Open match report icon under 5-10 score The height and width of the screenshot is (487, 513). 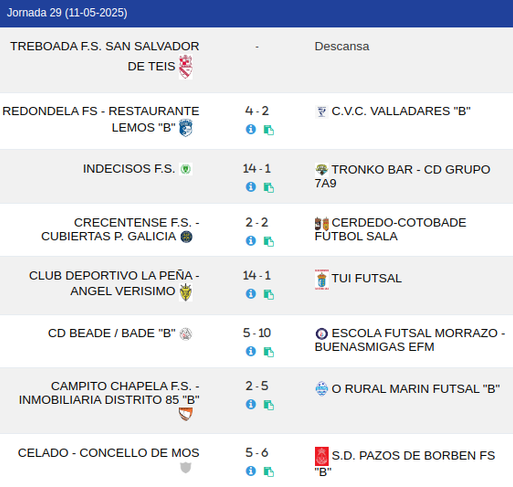click(269, 352)
